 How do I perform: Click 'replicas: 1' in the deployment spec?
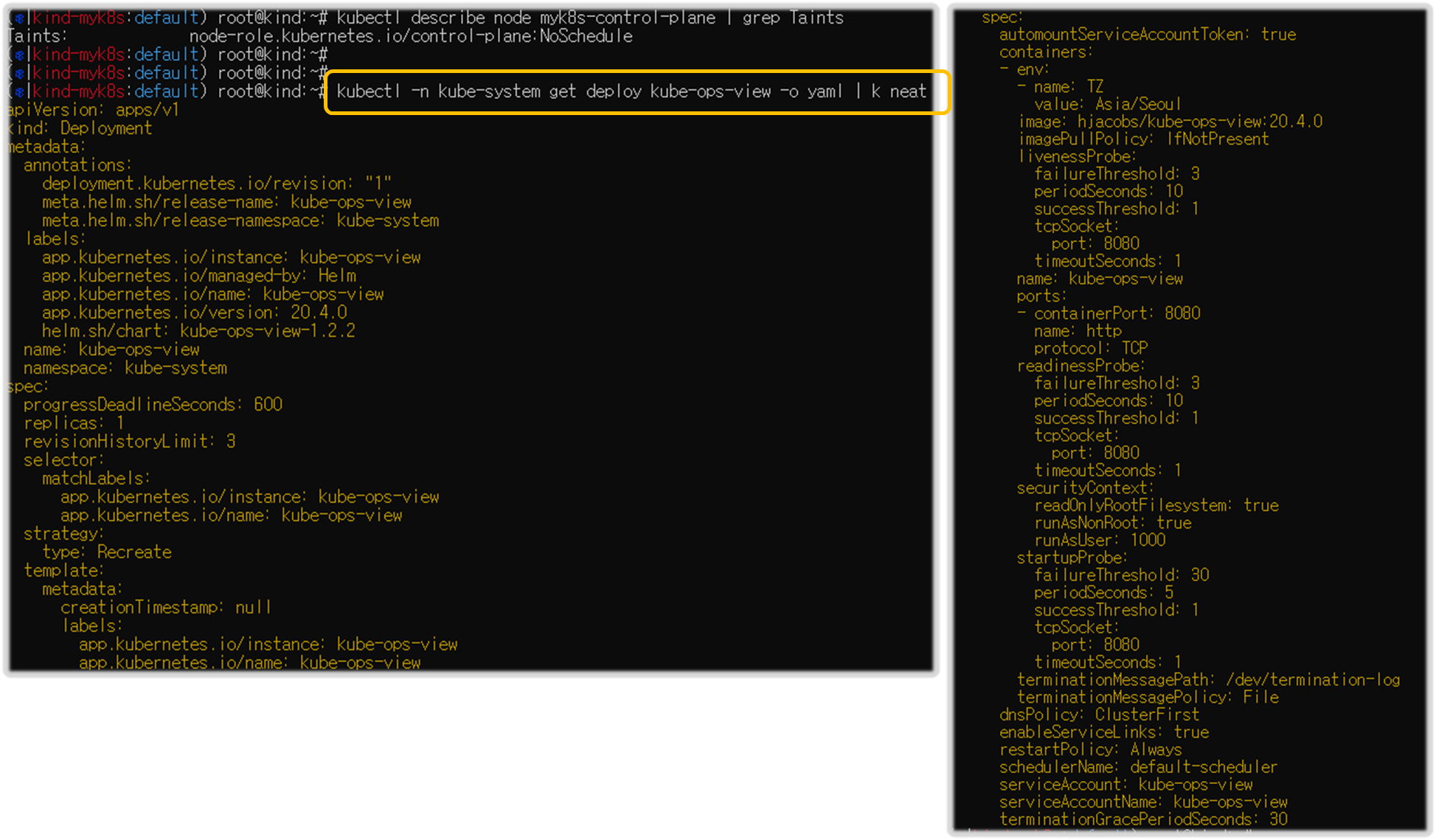tap(74, 423)
